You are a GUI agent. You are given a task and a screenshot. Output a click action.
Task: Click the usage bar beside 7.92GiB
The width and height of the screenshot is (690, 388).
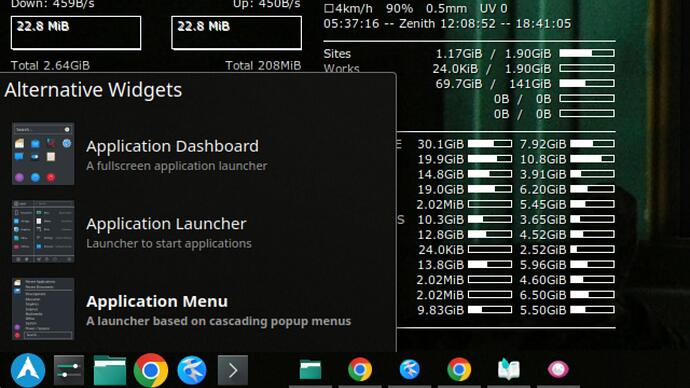pos(592,143)
